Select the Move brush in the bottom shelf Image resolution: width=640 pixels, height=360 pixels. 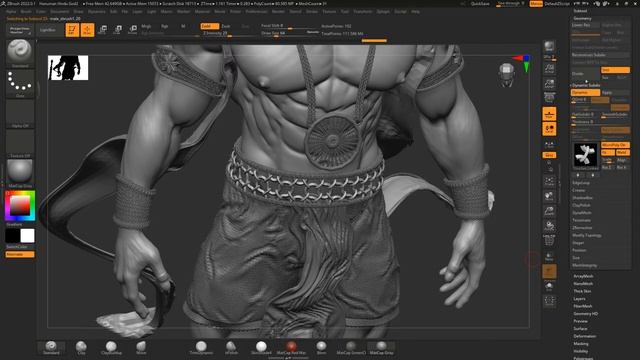pyautogui.click(x=141, y=348)
